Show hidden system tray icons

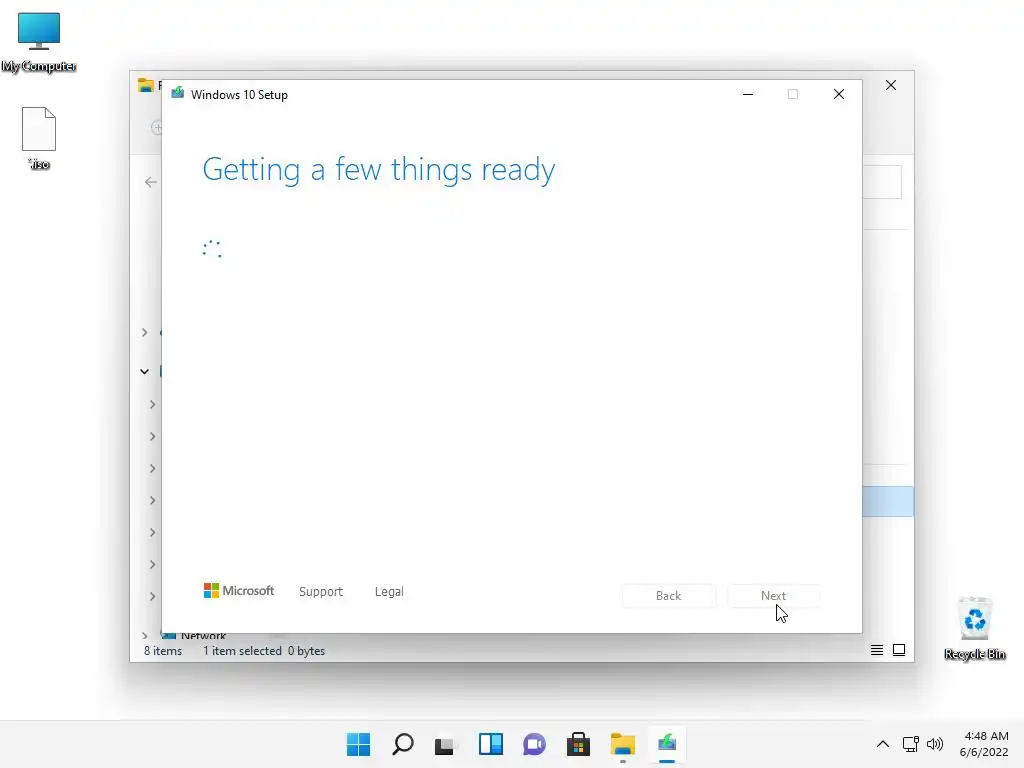882,744
